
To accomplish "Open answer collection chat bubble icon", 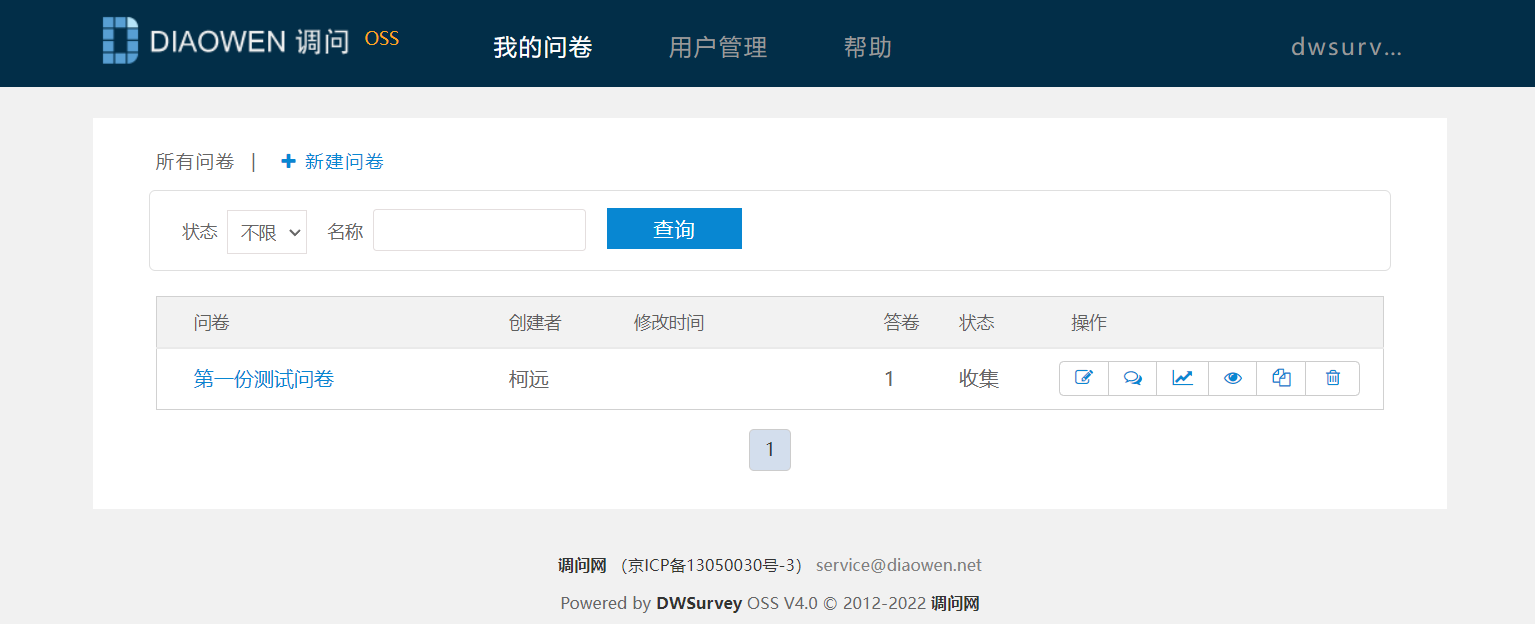I will point(1133,378).
